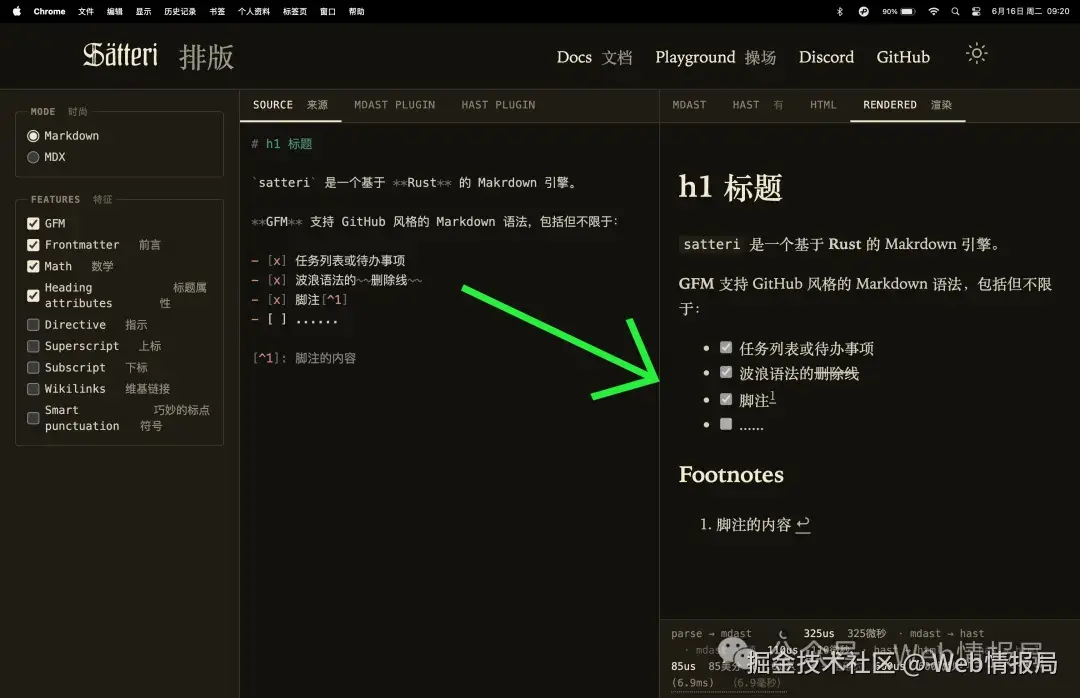Open the 书签 menu
The height and width of the screenshot is (698, 1080).
click(217, 11)
